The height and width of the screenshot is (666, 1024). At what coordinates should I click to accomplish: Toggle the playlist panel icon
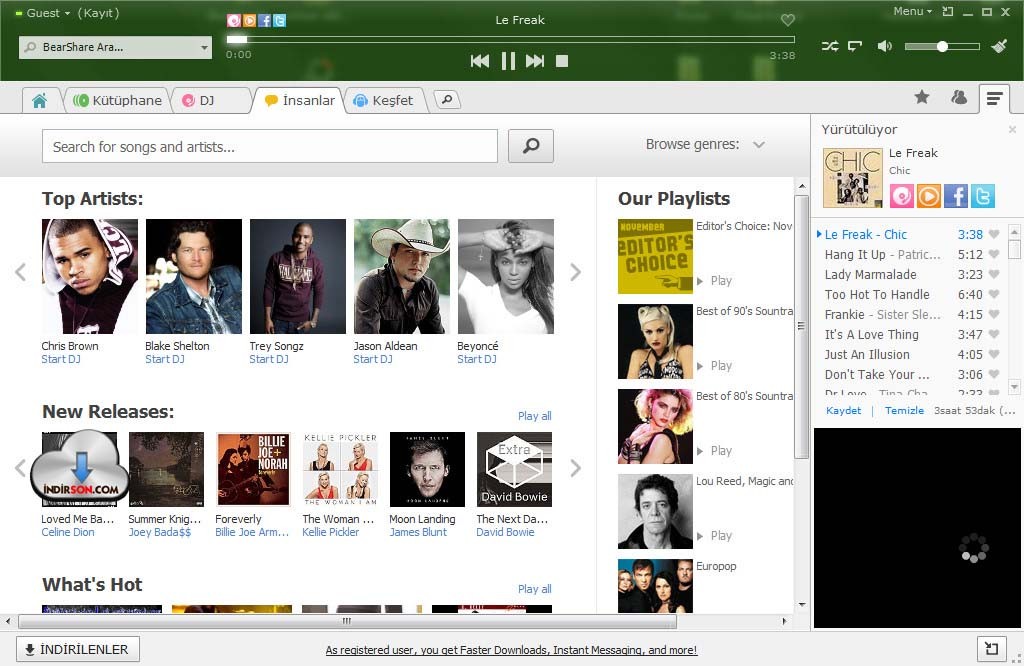coord(994,99)
